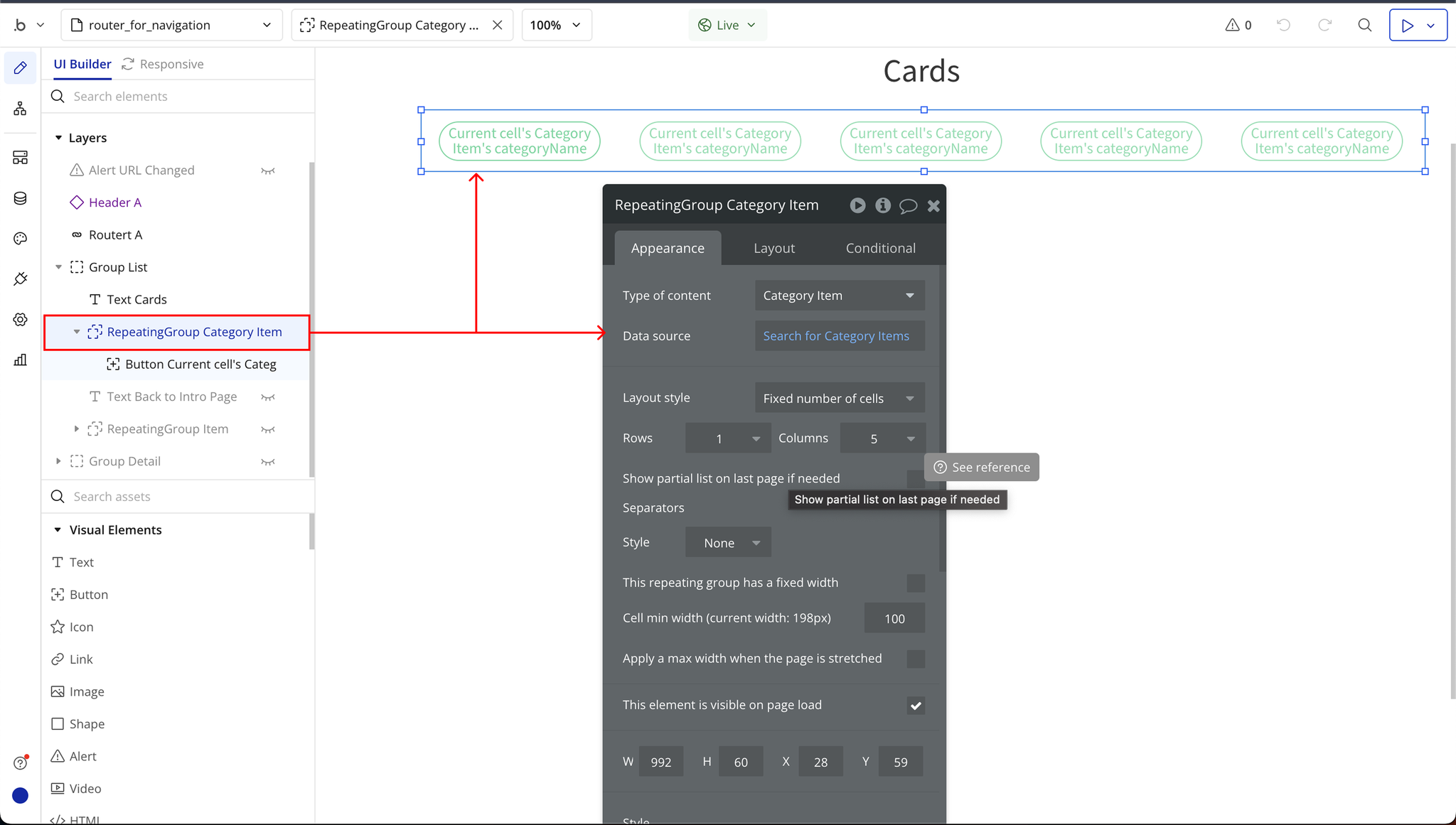Show the hidden Group Detail layer
The image size is (1456, 825).
[267, 462]
